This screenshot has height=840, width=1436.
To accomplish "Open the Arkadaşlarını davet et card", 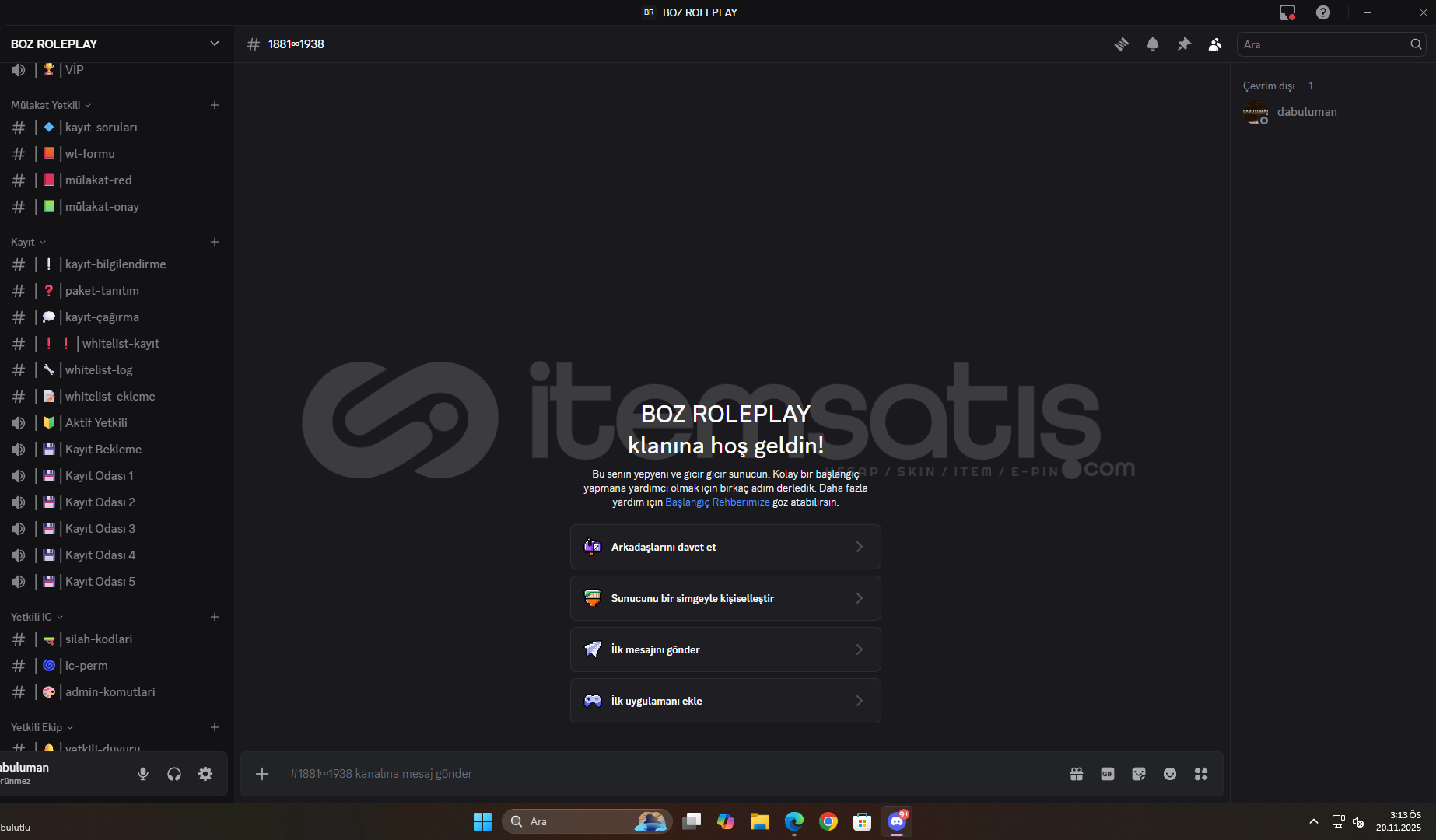I will coord(726,547).
